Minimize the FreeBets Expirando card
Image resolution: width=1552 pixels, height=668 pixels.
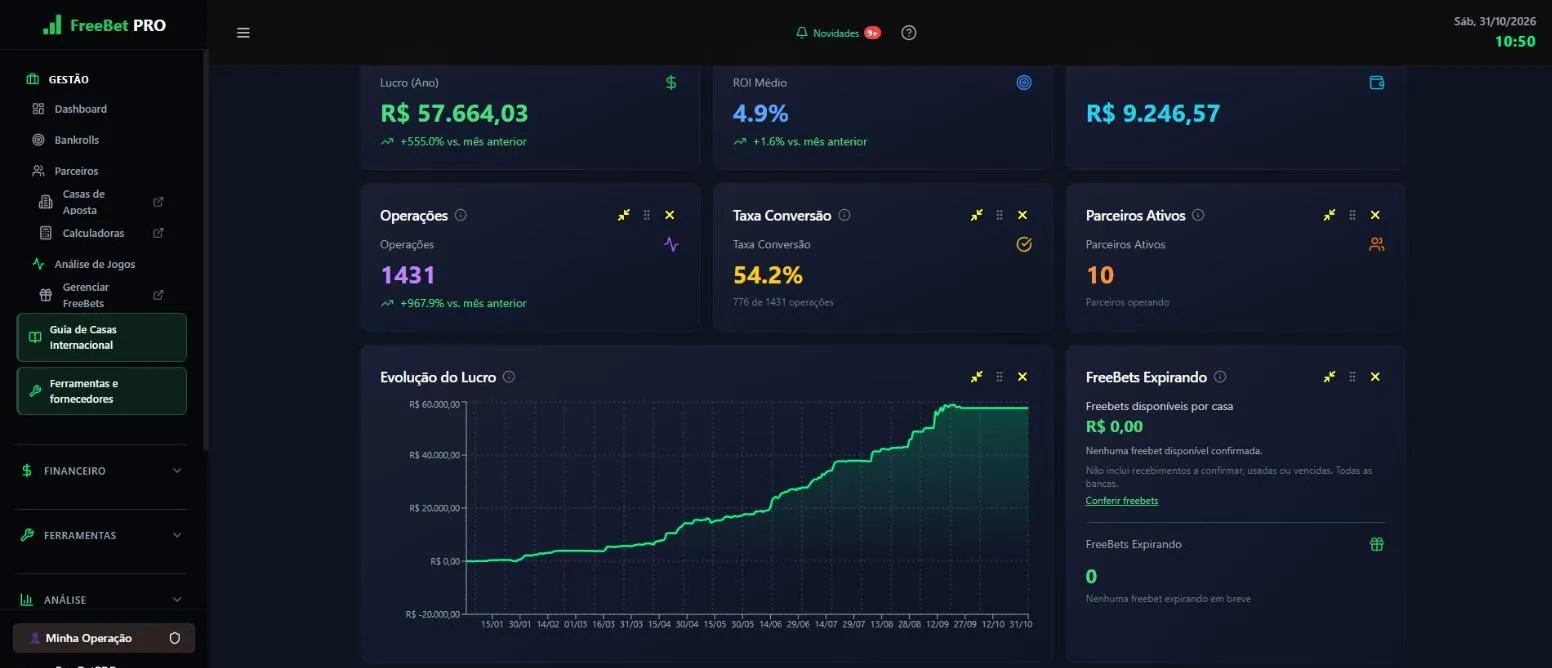tap(1329, 377)
